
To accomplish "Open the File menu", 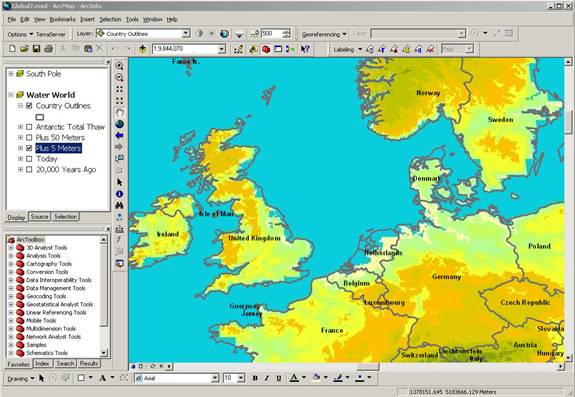I will click(12, 19).
